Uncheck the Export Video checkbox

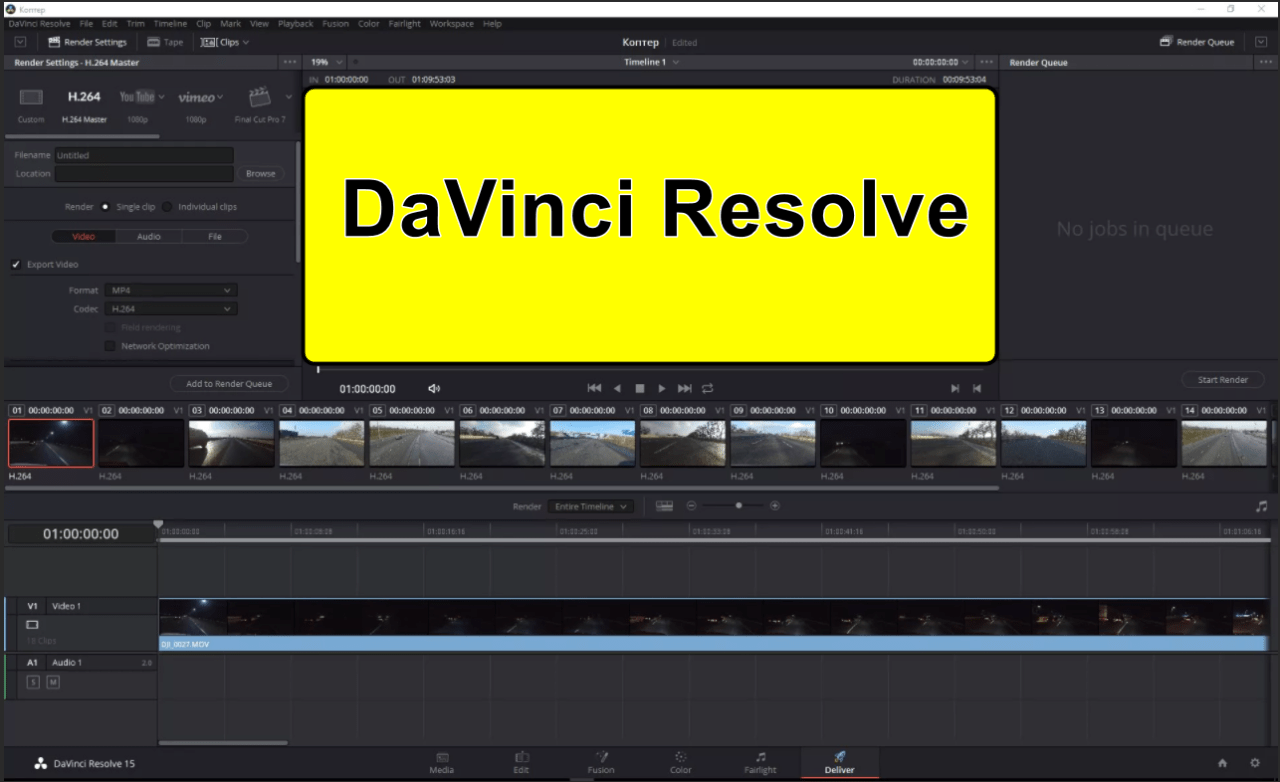click(16, 265)
